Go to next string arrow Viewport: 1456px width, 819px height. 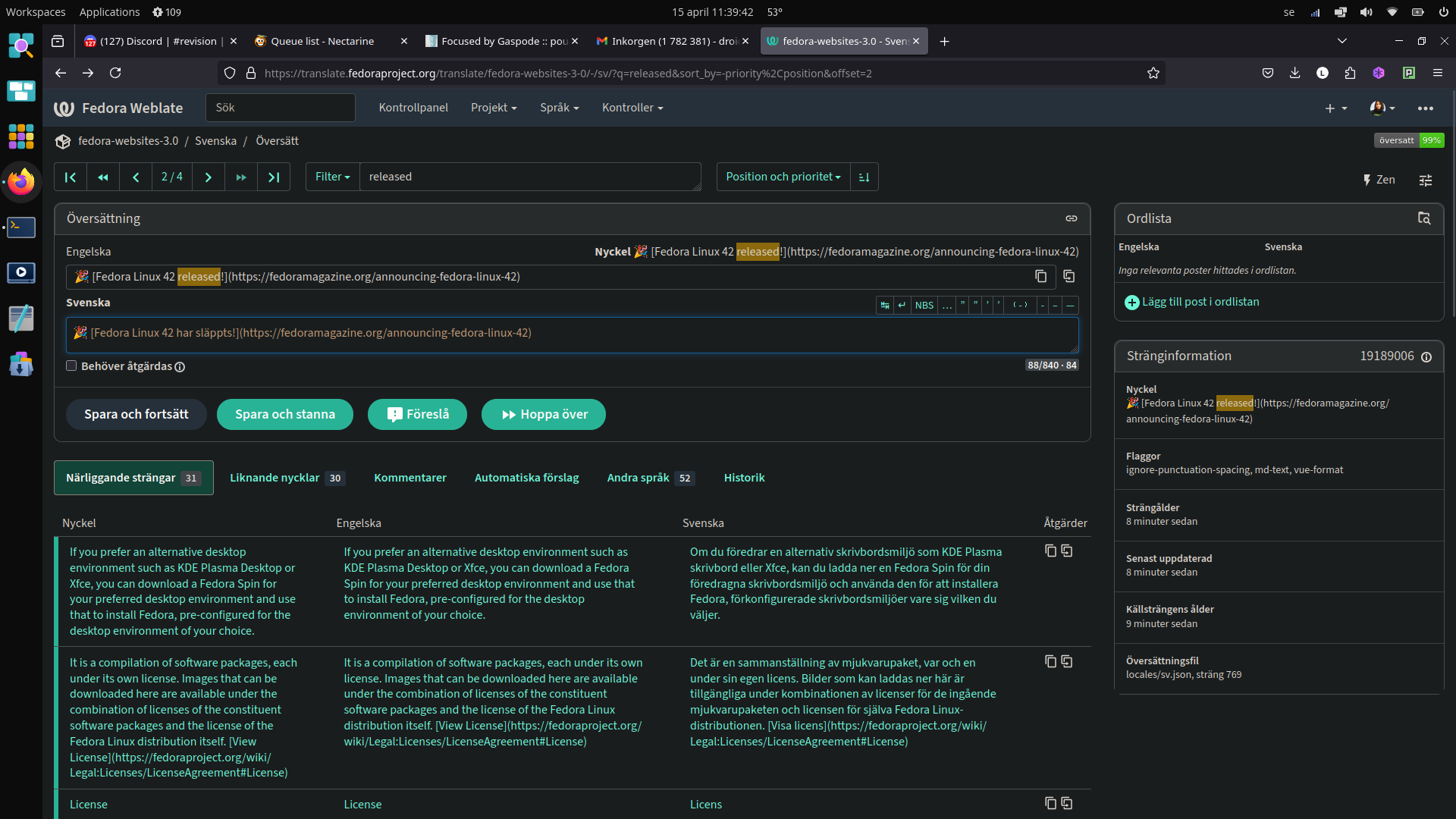(209, 177)
